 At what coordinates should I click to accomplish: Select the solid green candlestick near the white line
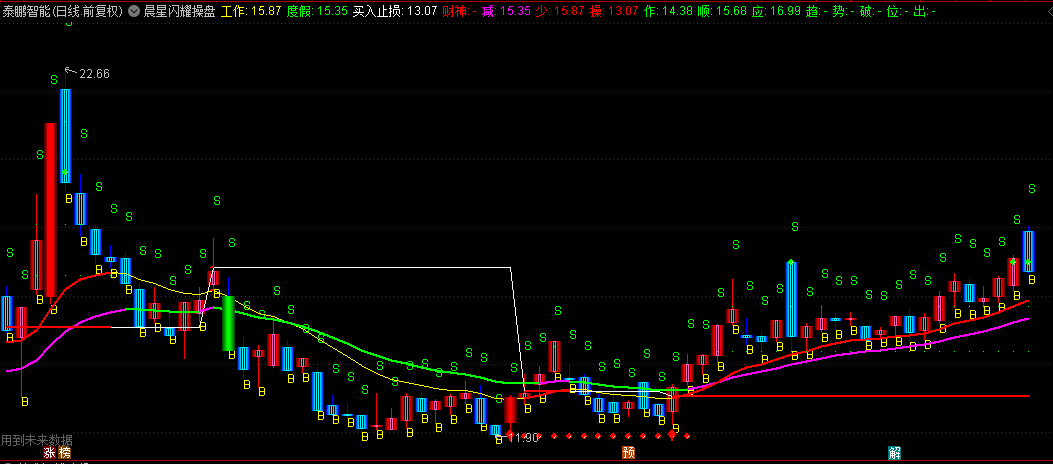pyautogui.click(x=228, y=323)
